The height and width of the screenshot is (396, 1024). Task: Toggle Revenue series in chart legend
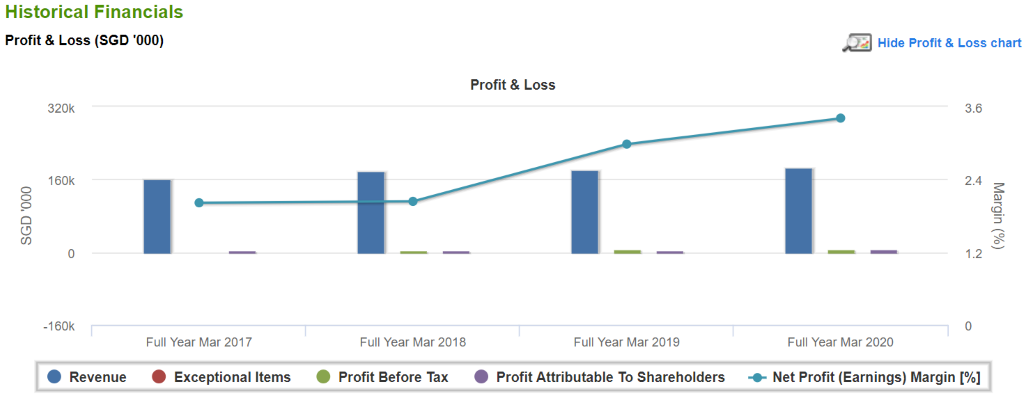88,377
